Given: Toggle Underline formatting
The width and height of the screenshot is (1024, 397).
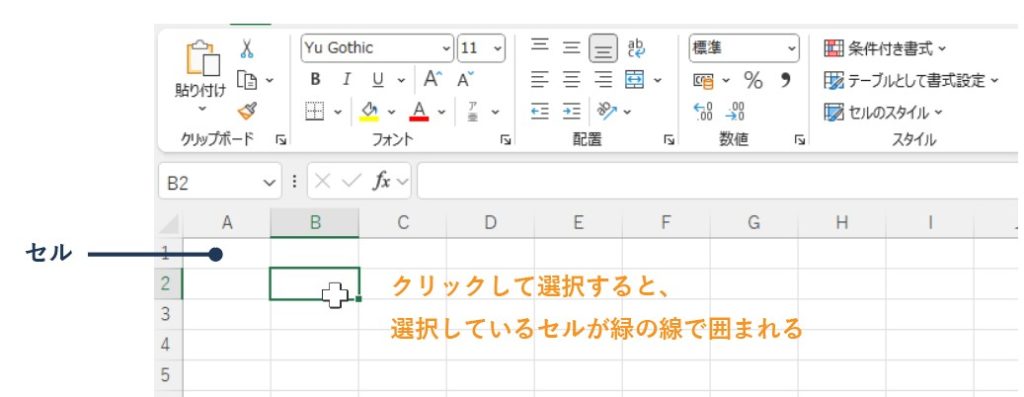Looking at the screenshot, I should pos(377,80).
